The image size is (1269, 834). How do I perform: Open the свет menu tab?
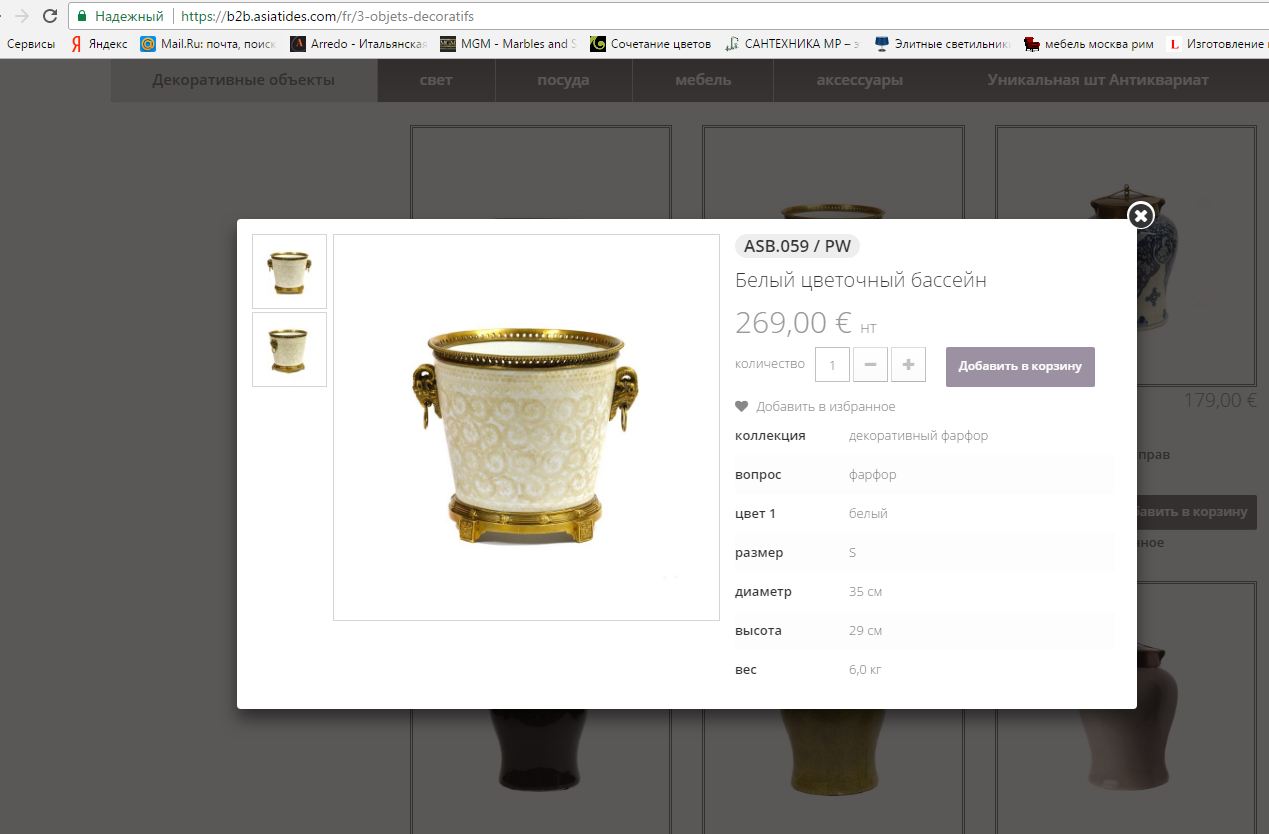click(436, 80)
